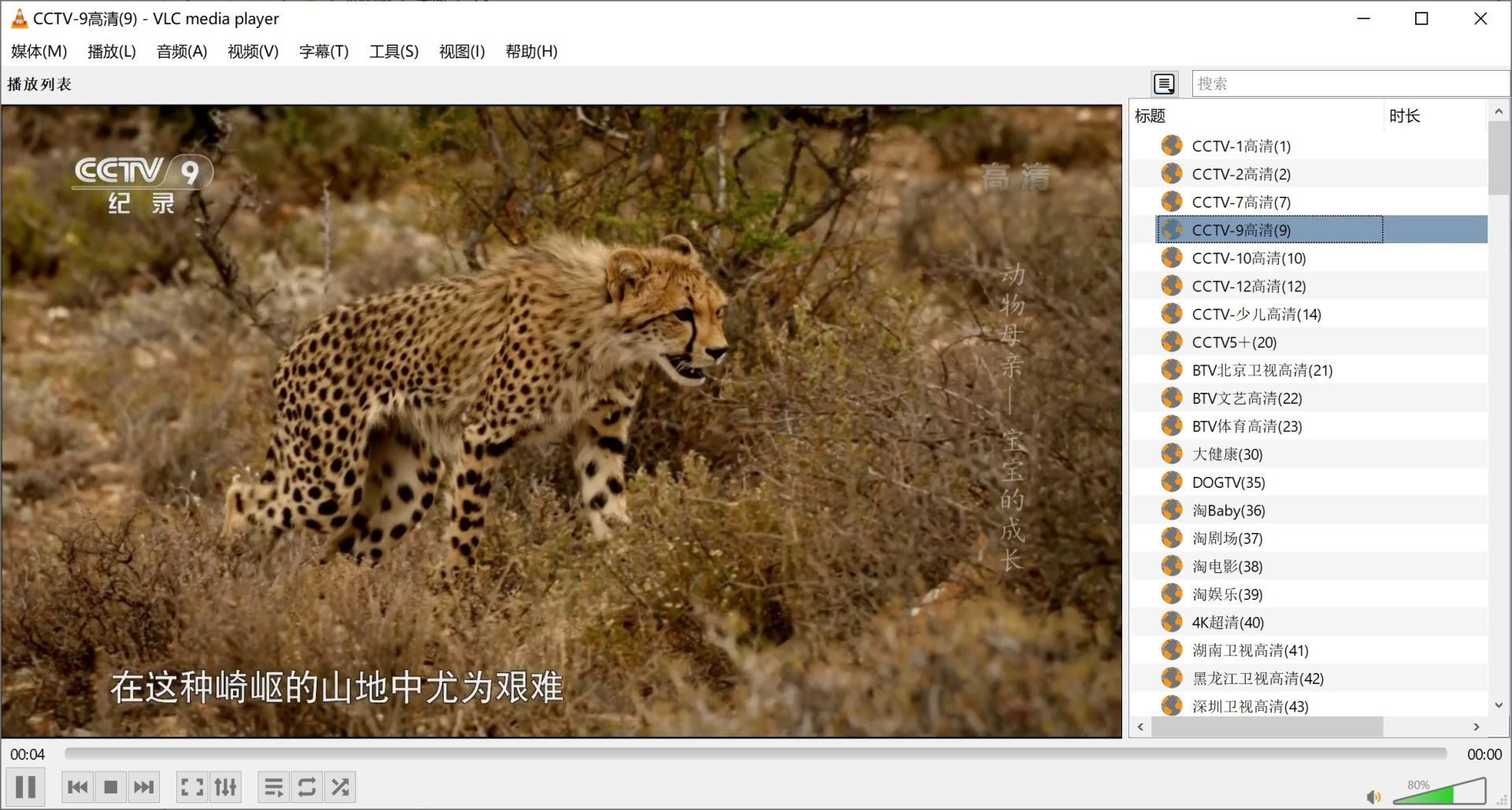
Task: Toggle loop repeat mode
Action: pos(307,786)
